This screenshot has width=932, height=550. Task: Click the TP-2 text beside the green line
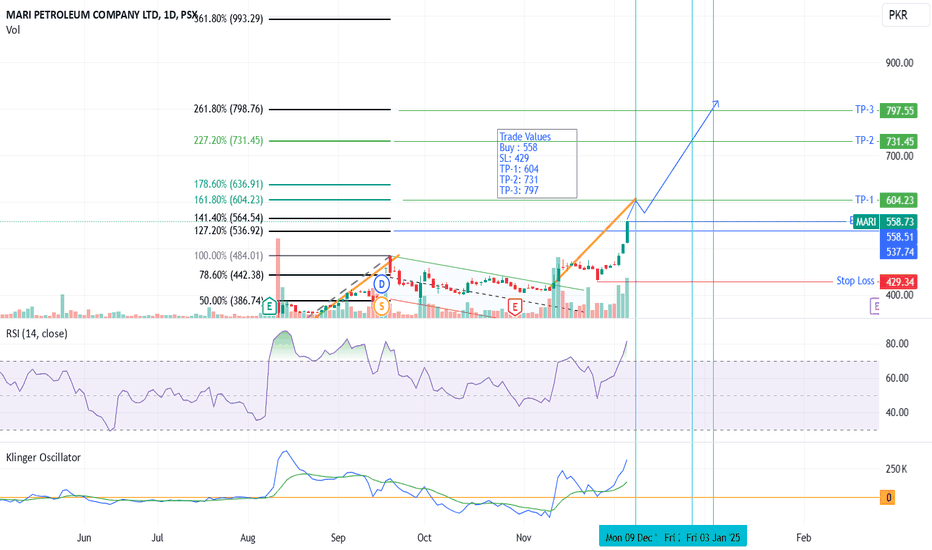coord(864,140)
